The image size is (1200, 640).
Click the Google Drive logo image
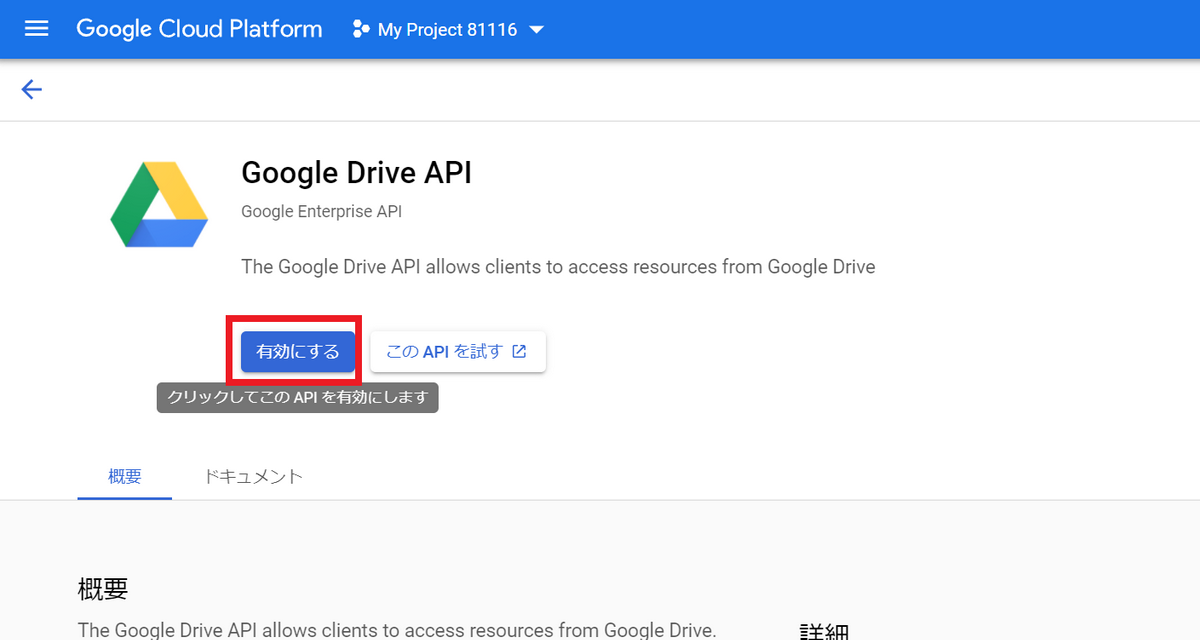click(159, 203)
